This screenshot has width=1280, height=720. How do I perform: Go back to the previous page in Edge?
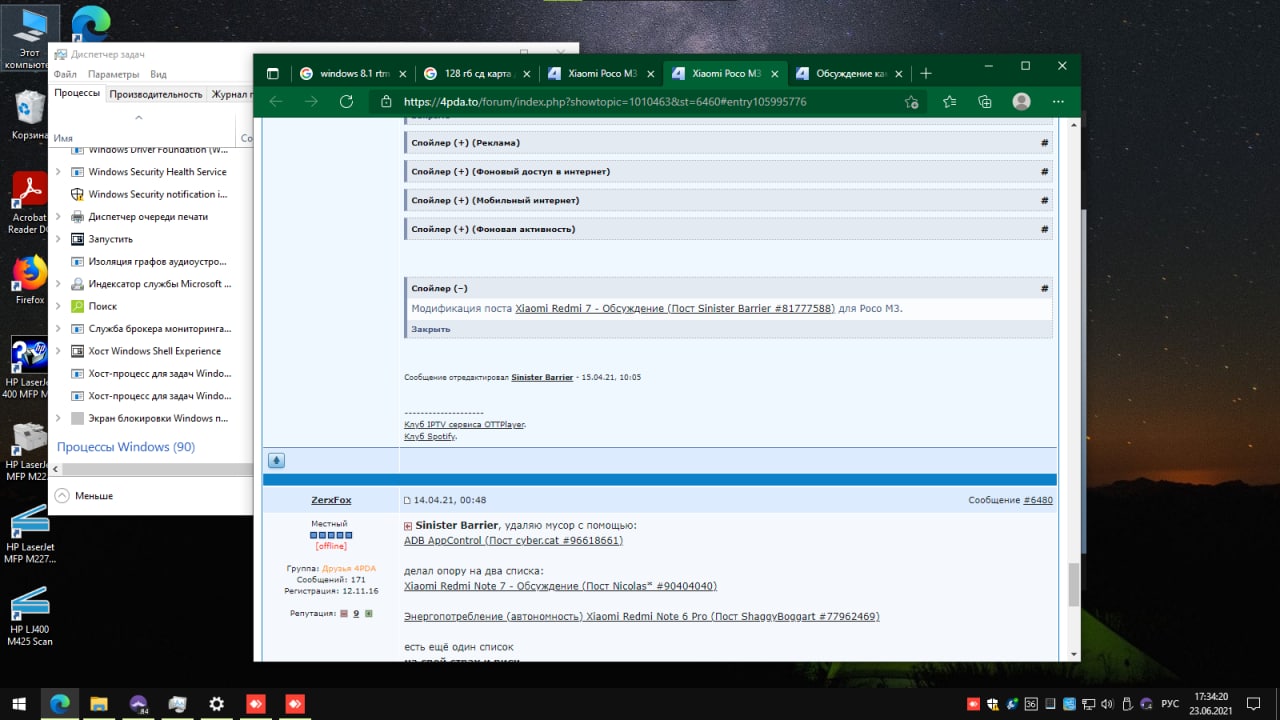tap(276, 101)
